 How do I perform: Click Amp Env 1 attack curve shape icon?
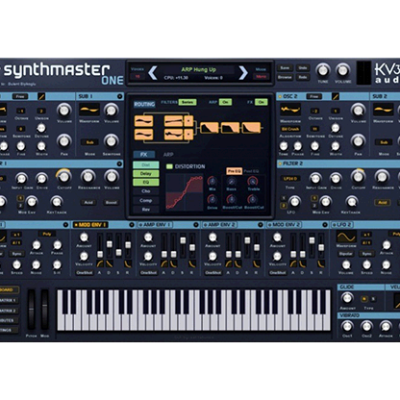tap(164, 264)
